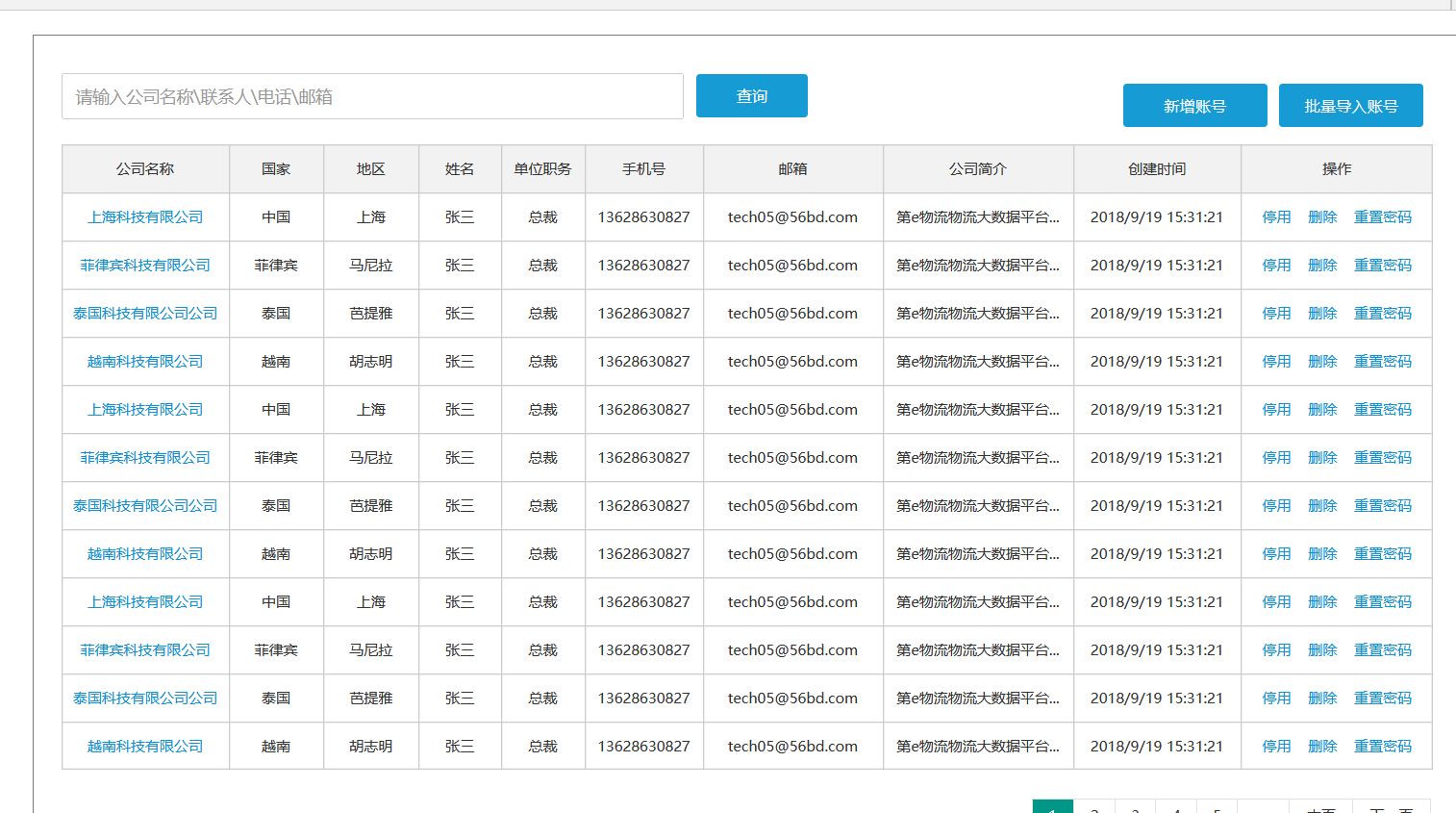1456x813 pixels.
Task: Open the third 越南科技有限公司 link
Action: click(x=145, y=747)
